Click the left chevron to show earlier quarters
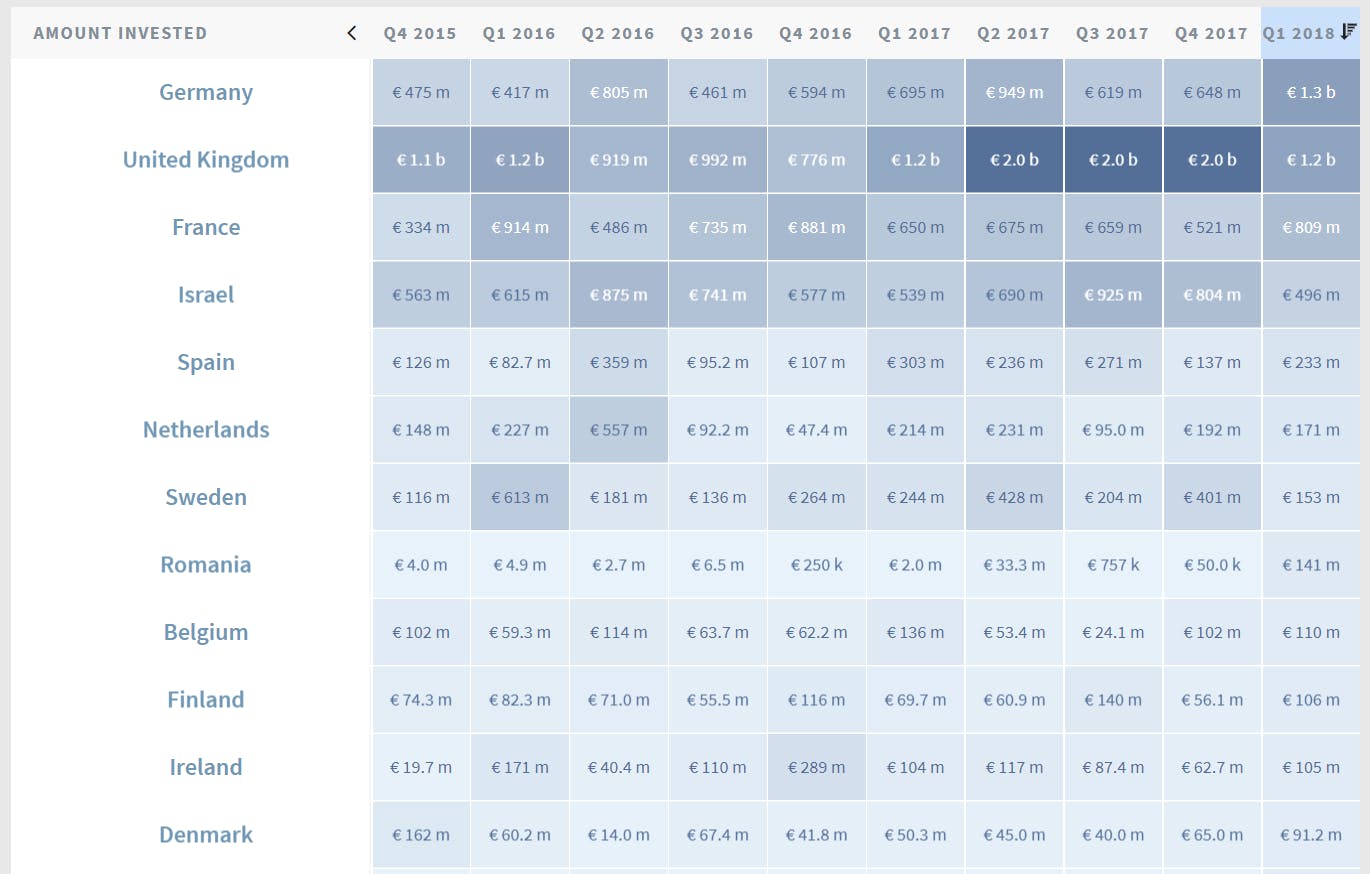Image resolution: width=1370 pixels, height=874 pixels. coord(351,33)
